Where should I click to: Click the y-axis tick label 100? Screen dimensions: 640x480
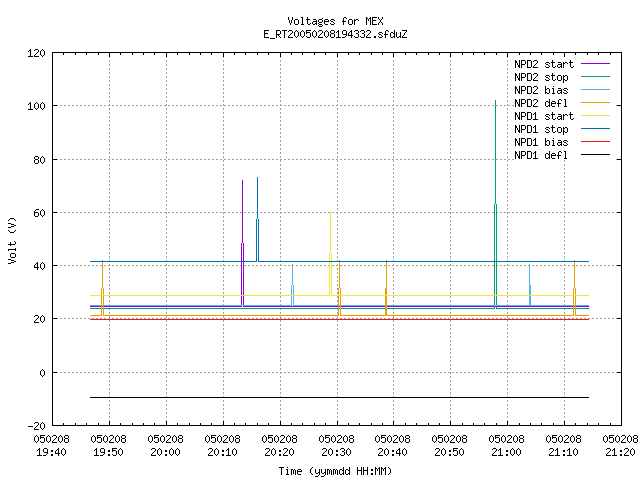coord(36,106)
